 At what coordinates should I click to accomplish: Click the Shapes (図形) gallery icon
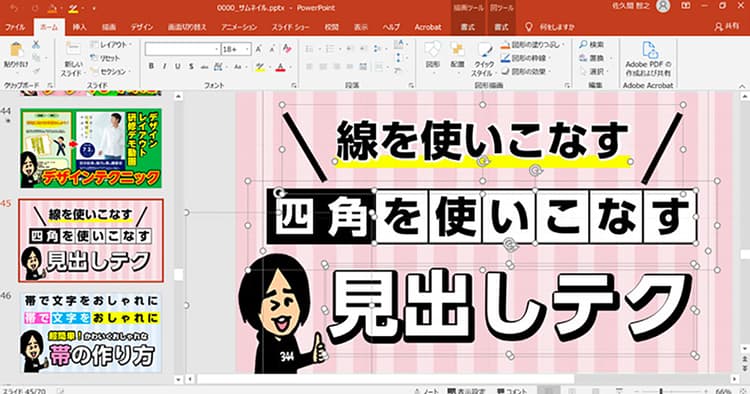[x=432, y=49]
